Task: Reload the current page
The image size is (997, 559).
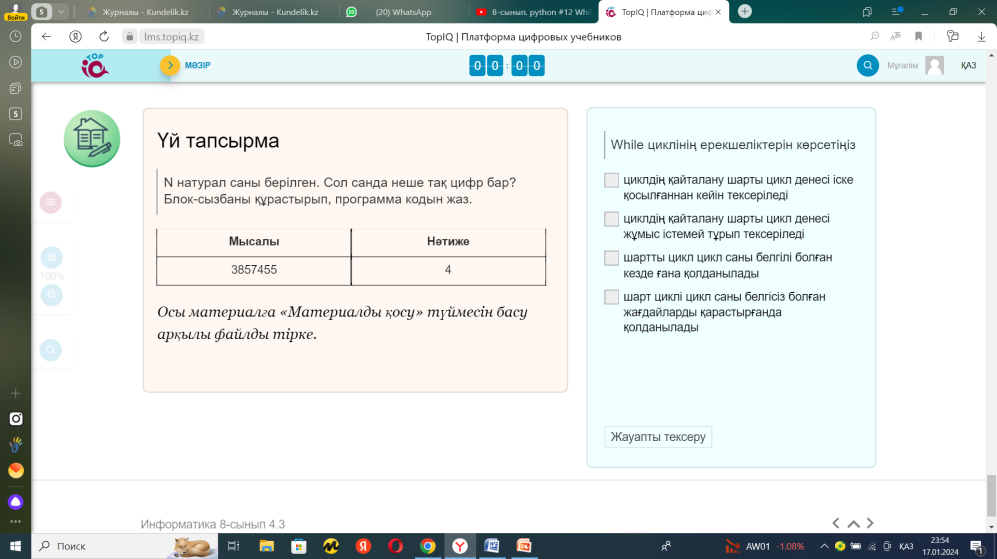Action: tap(104, 37)
